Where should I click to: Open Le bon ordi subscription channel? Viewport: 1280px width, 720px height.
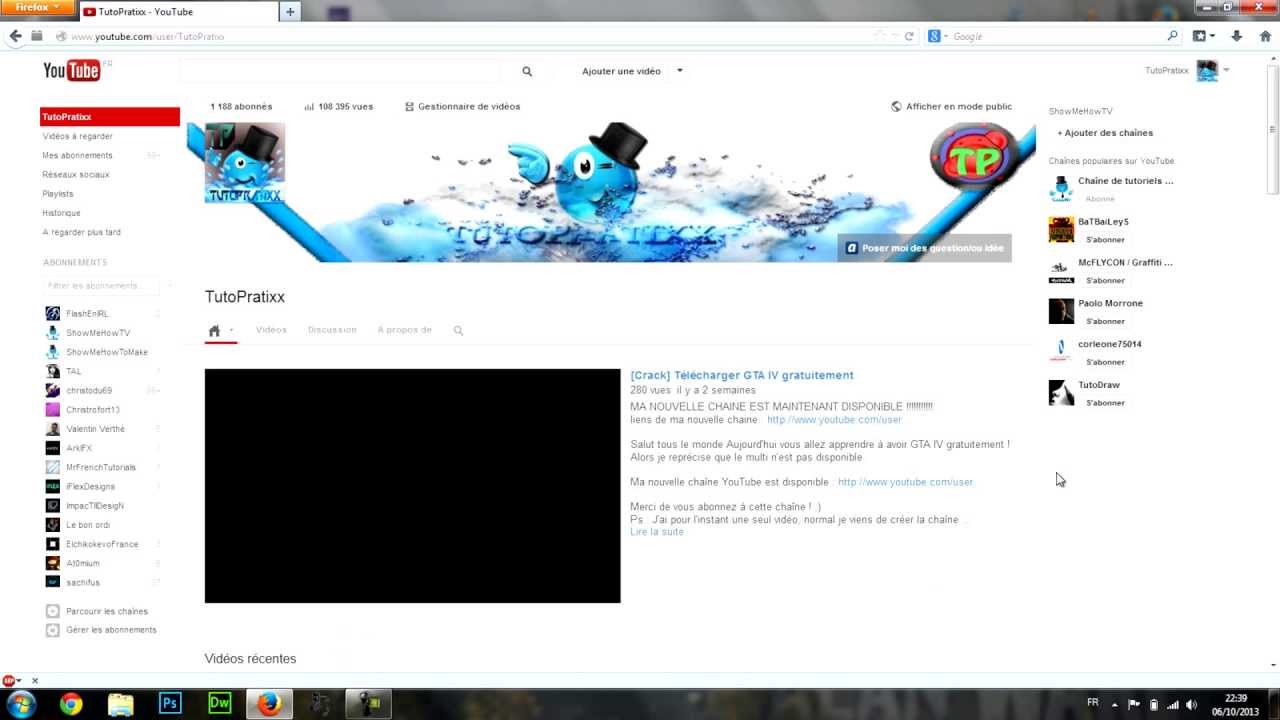point(88,525)
